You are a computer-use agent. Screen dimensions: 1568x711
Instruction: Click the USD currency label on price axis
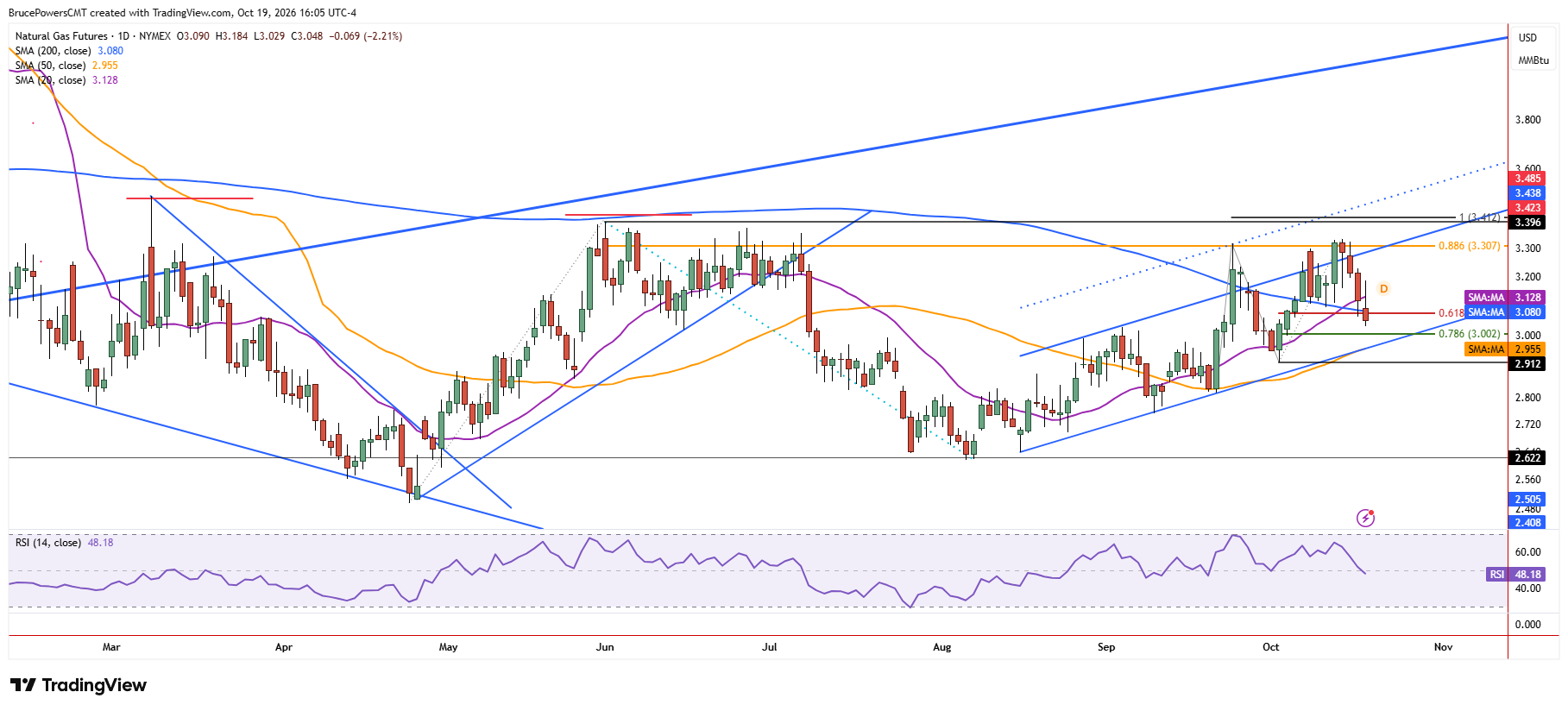click(1527, 38)
